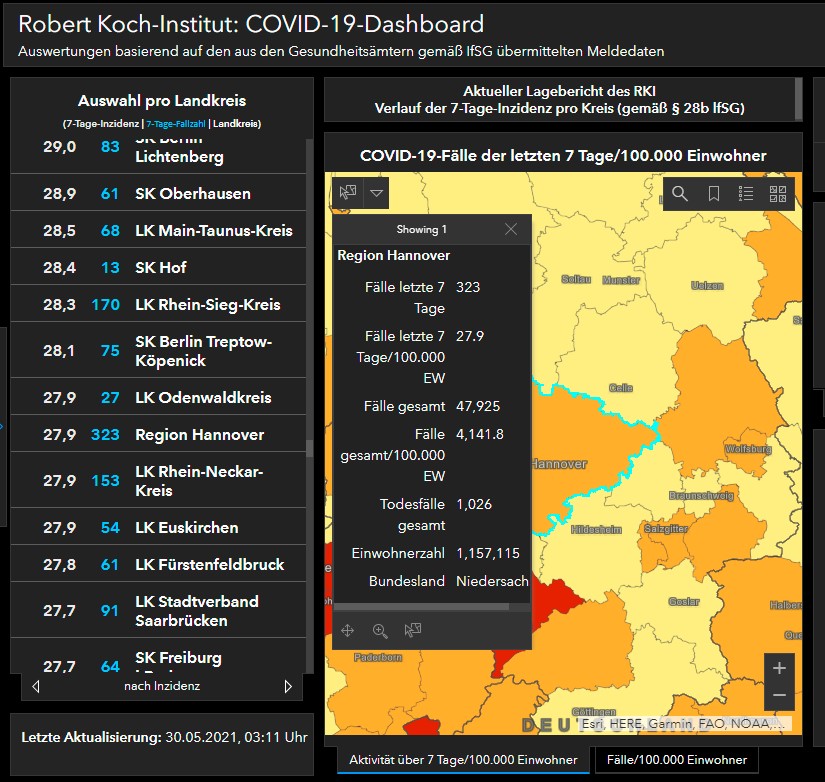Click the popup select feature icon
This screenshot has height=782, width=825.
coord(412,630)
